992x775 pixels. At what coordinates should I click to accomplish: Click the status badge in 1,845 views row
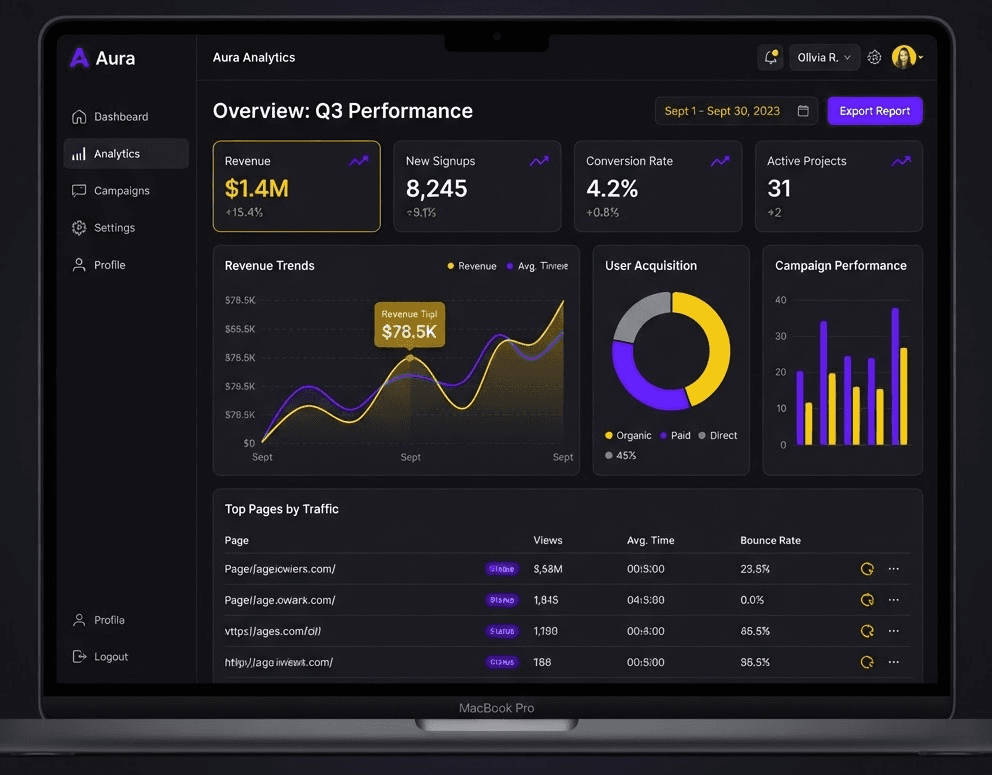pos(502,600)
